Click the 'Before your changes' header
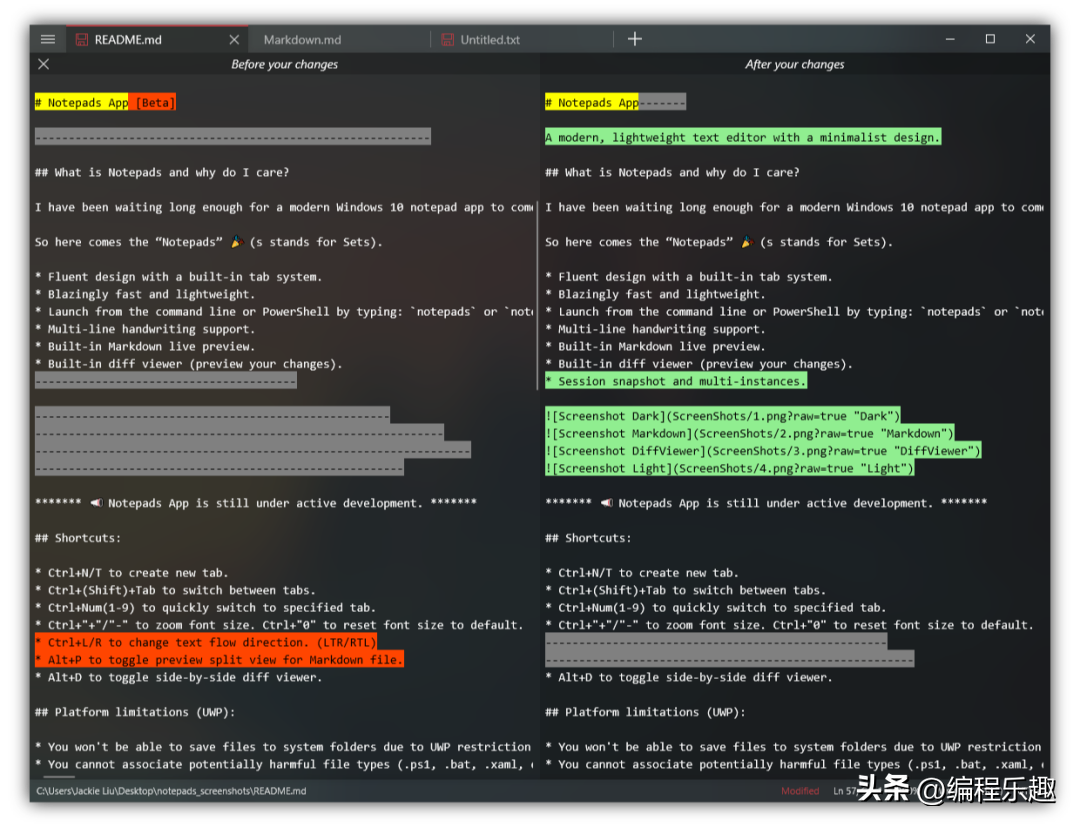 284,64
